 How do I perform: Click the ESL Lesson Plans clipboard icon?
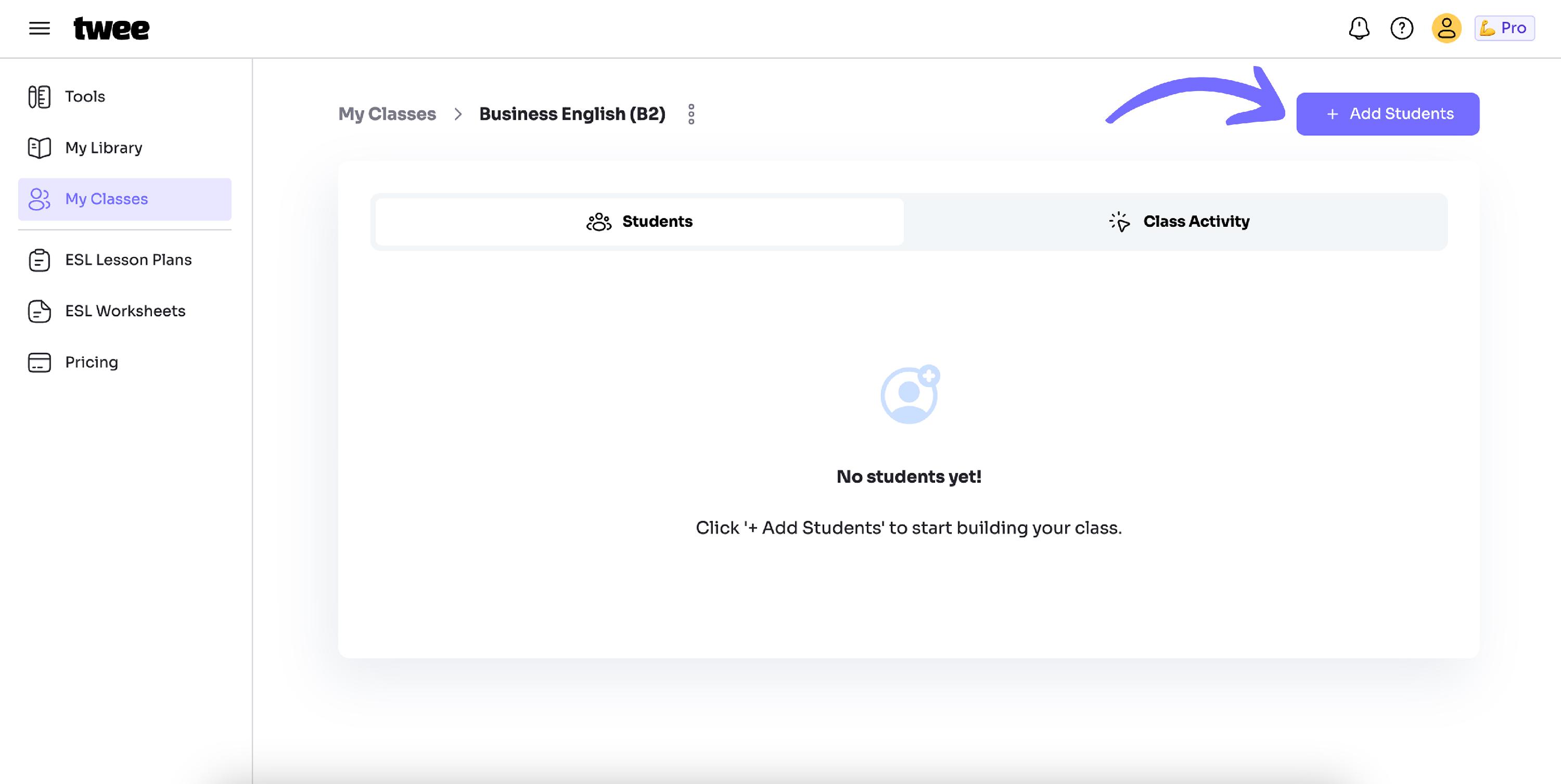coord(40,260)
